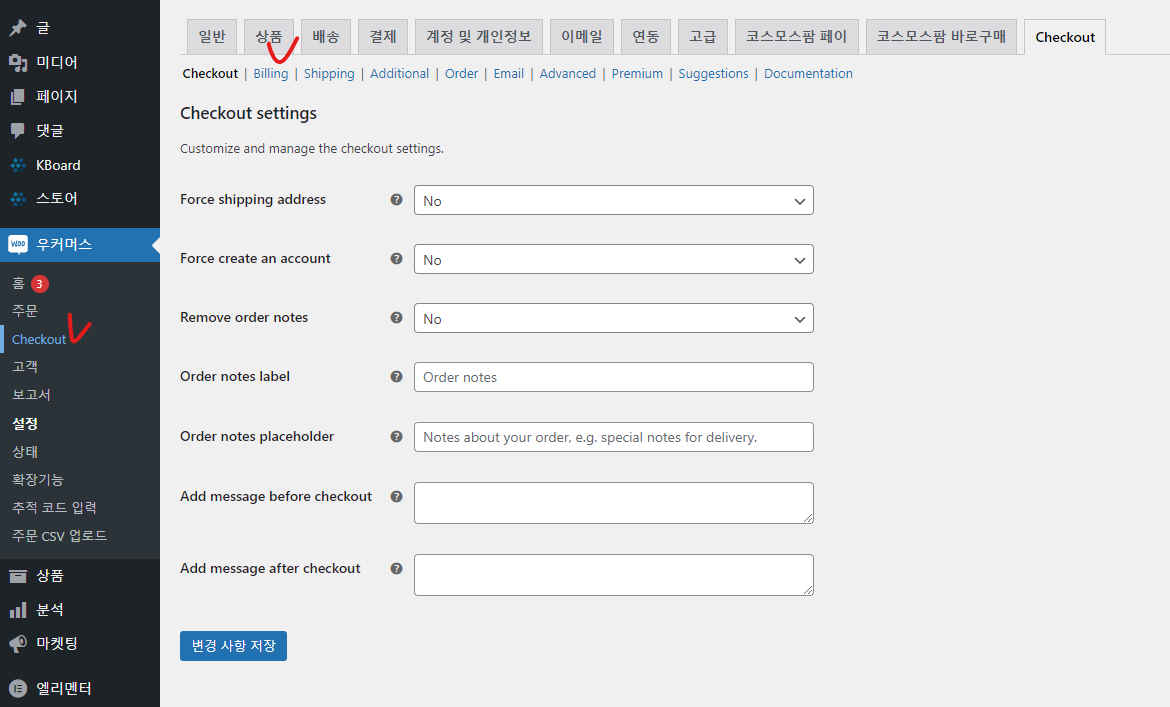Click the bar chart icon beside 분석
This screenshot has height=707, width=1170.
[18, 610]
